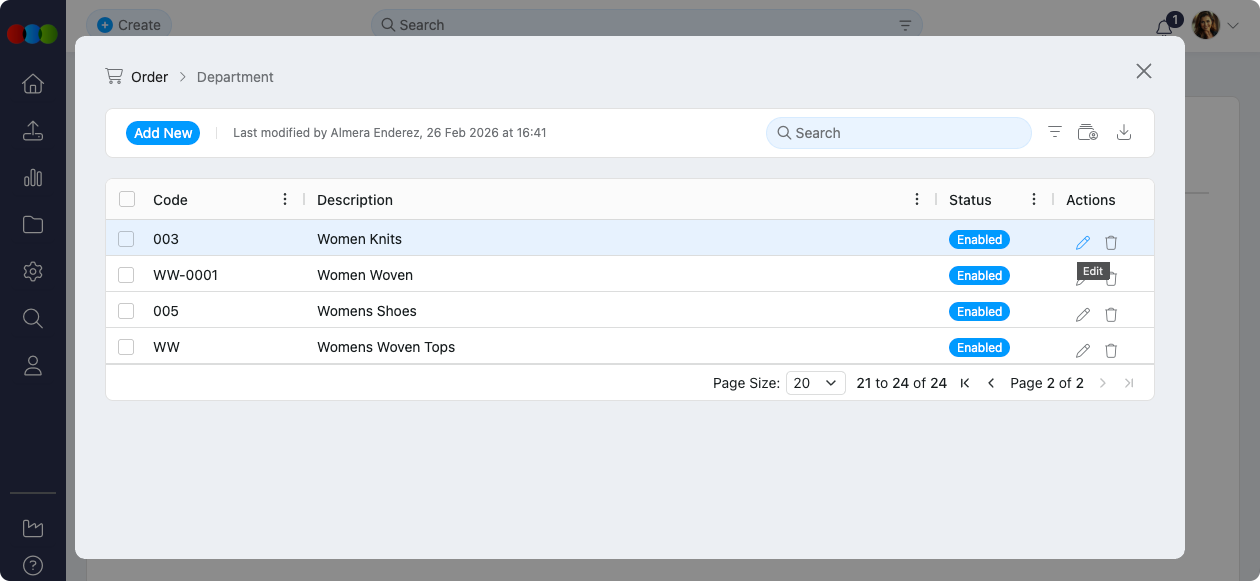The image size is (1260, 581).
Task: Click the department Search field
Action: click(x=898, y=133)
